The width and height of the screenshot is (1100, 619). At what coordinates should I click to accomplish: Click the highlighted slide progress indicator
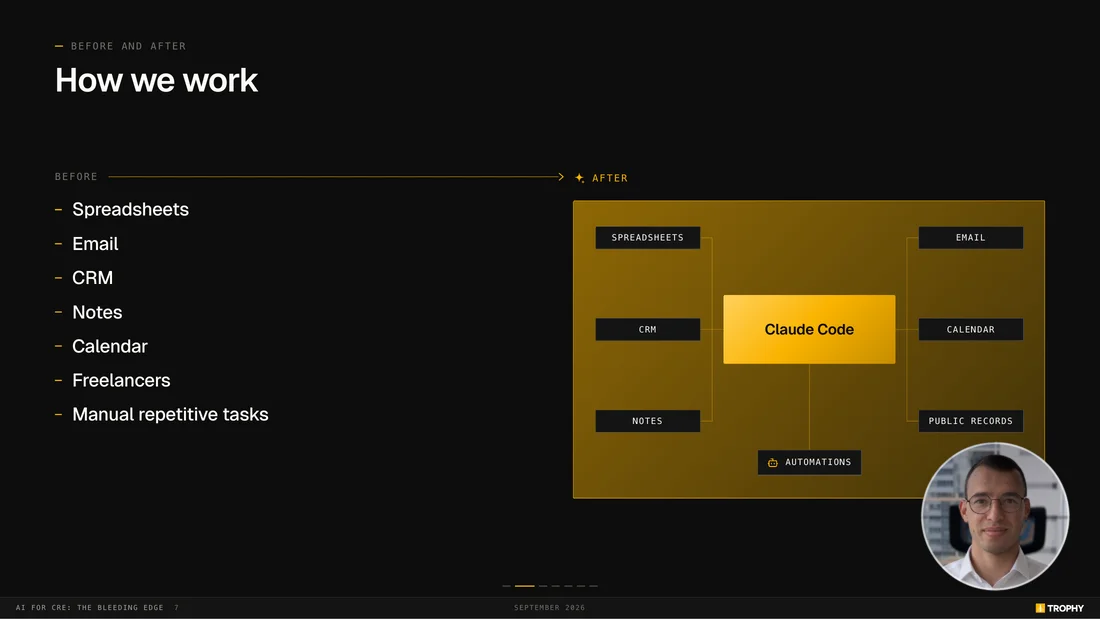525,585
